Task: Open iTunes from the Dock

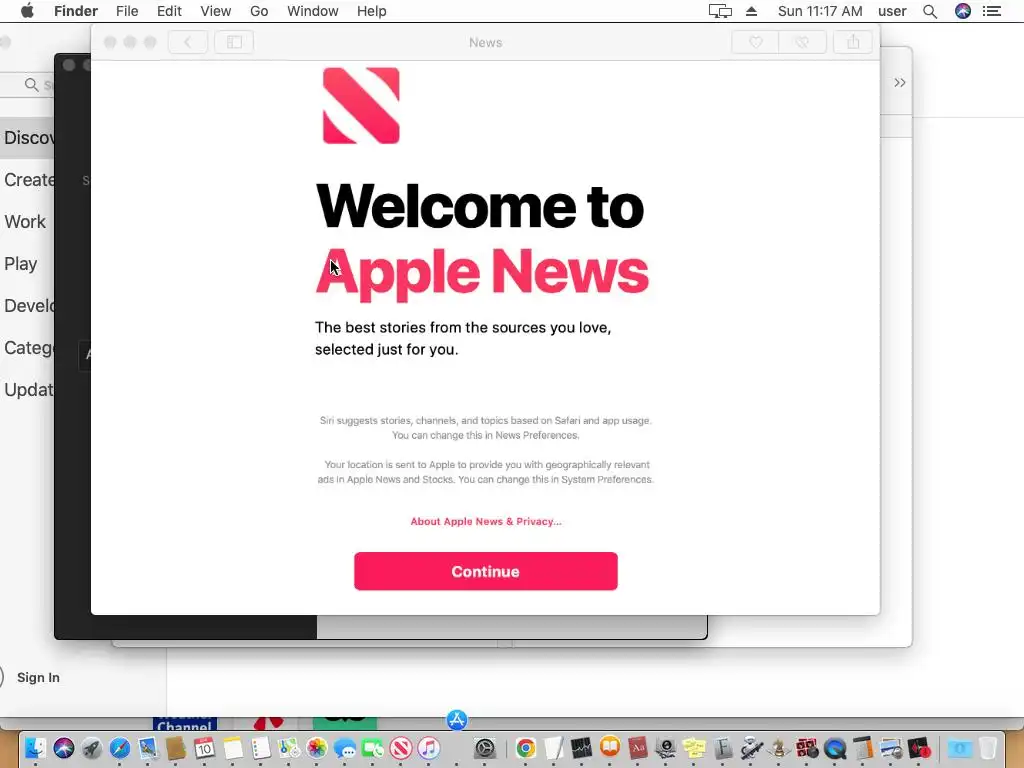Action: [429, 748]
